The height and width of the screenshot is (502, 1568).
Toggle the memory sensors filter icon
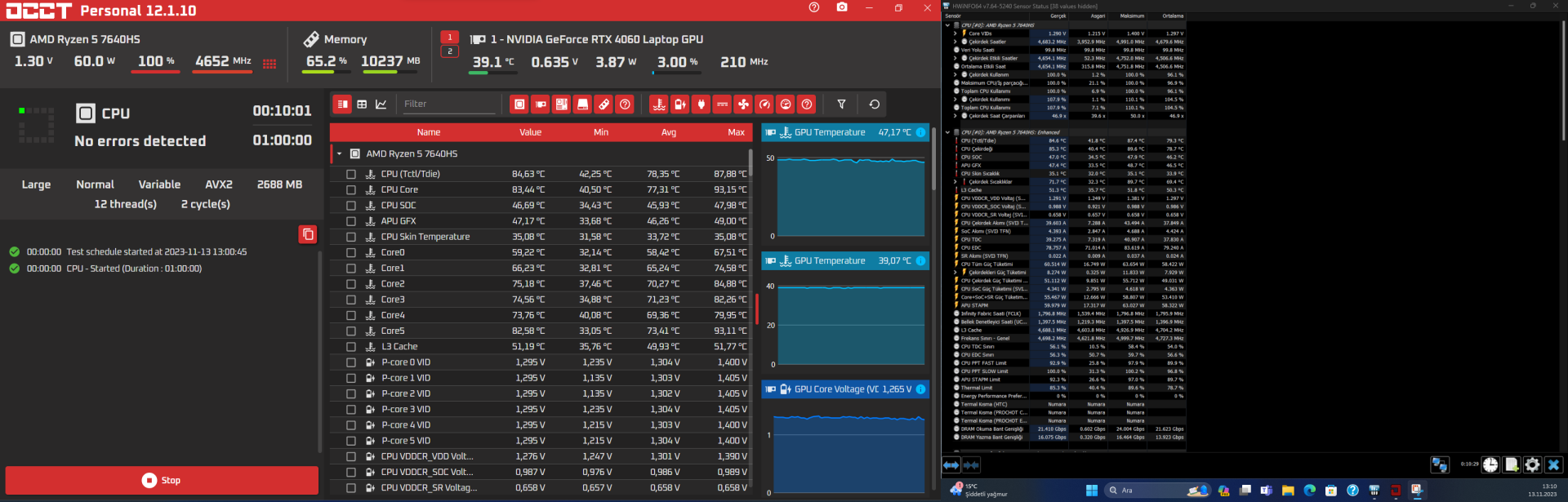604,104
